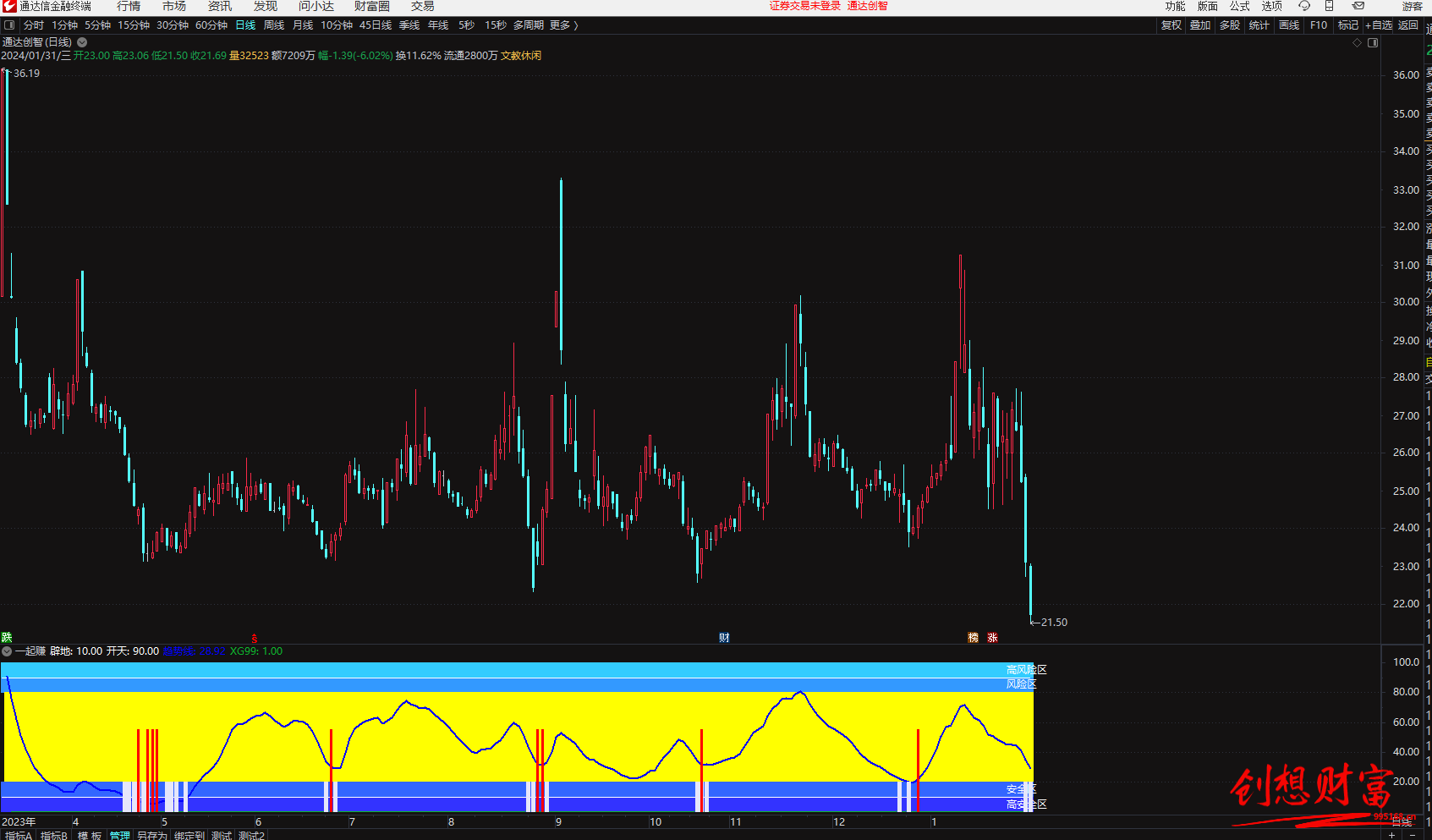Switch to 1分钟 period

tap(64, 25)
